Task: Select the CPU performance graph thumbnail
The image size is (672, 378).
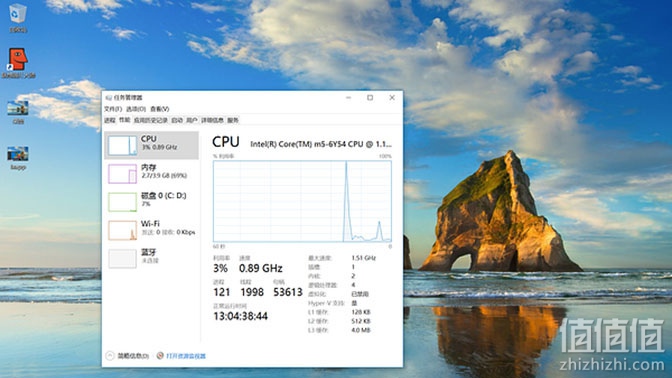Action: pos(123,146)
